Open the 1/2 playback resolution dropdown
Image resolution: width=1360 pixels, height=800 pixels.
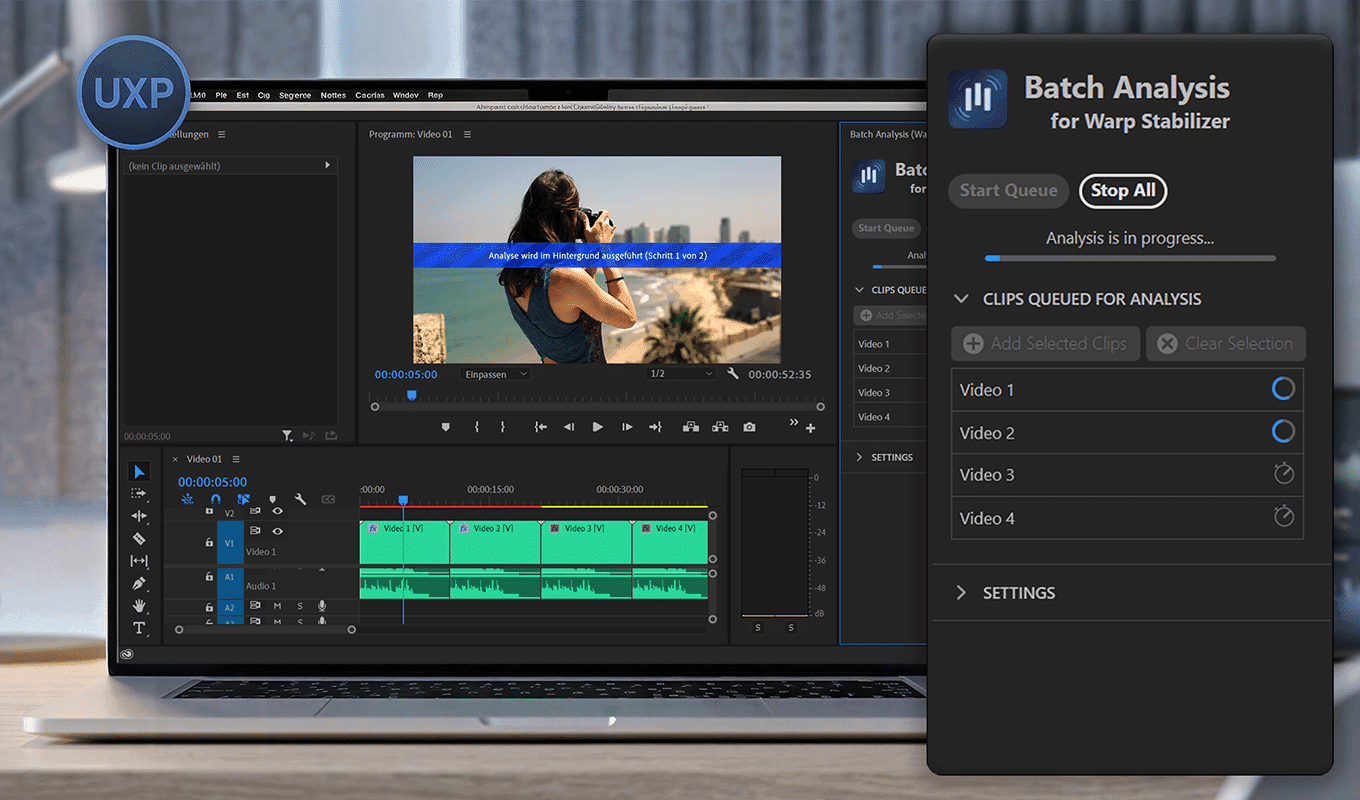click(x=681, y=374)
